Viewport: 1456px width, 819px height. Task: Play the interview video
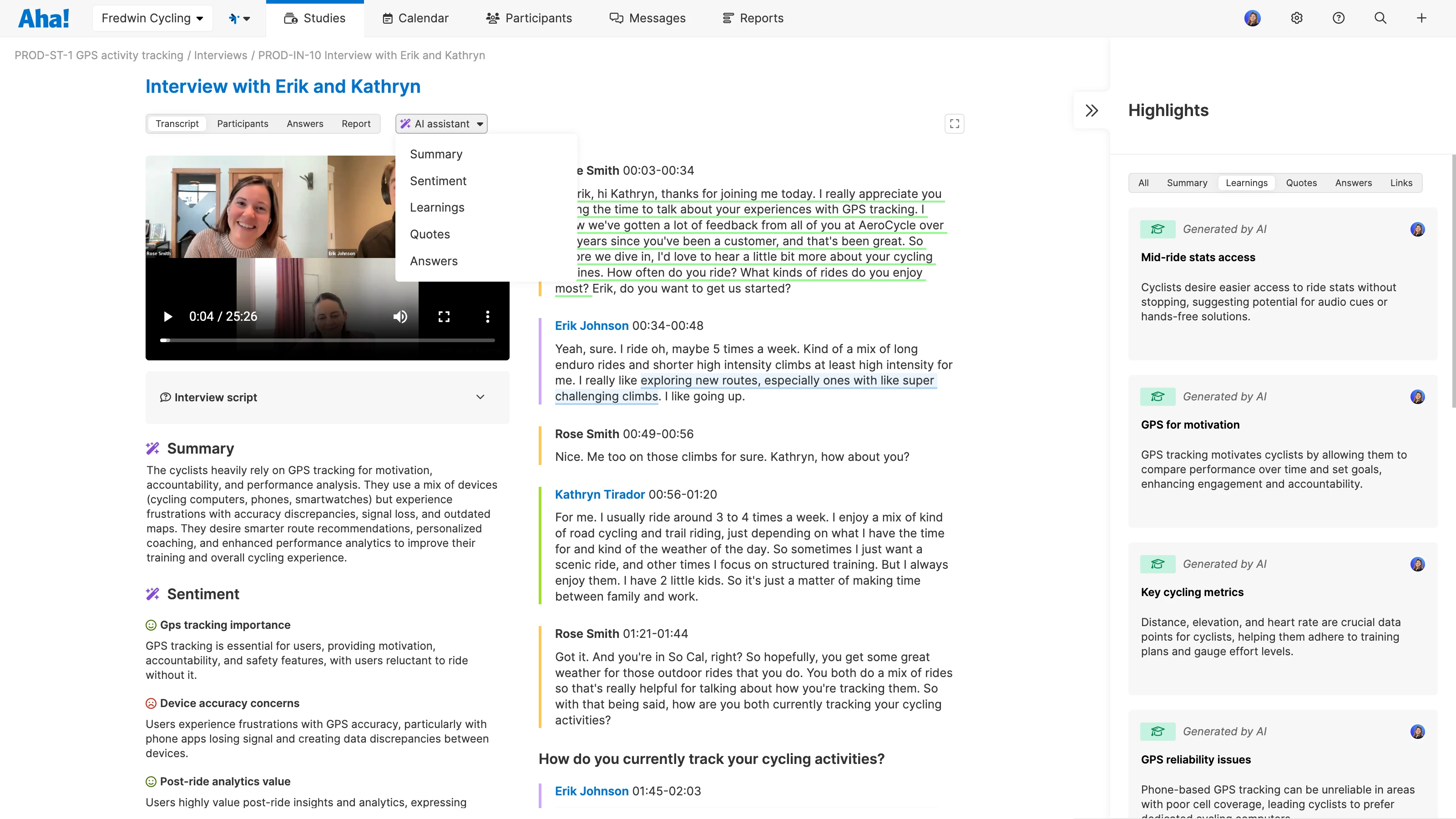click(167, 317)
